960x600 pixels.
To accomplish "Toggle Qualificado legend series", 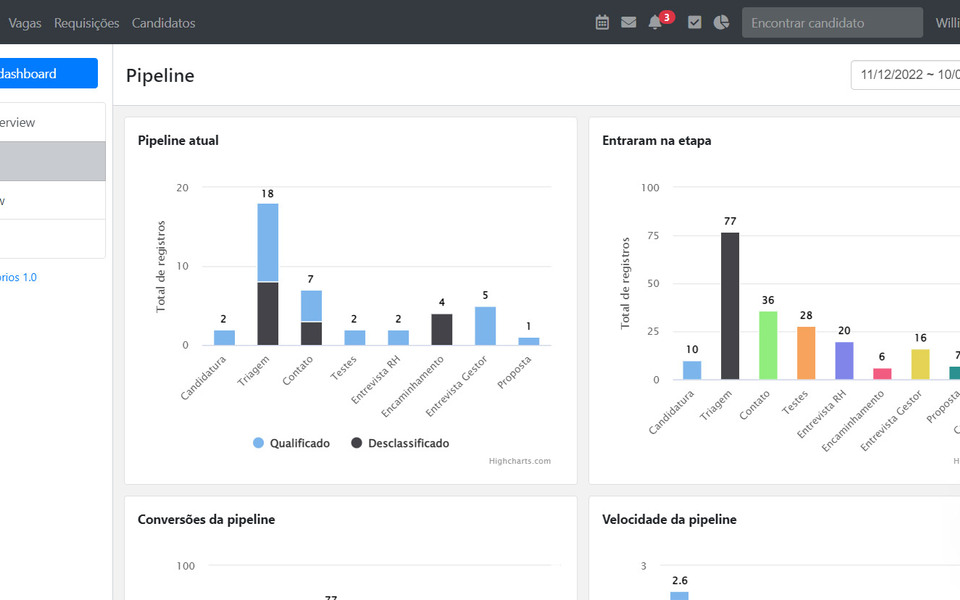I will pos(291,443).
